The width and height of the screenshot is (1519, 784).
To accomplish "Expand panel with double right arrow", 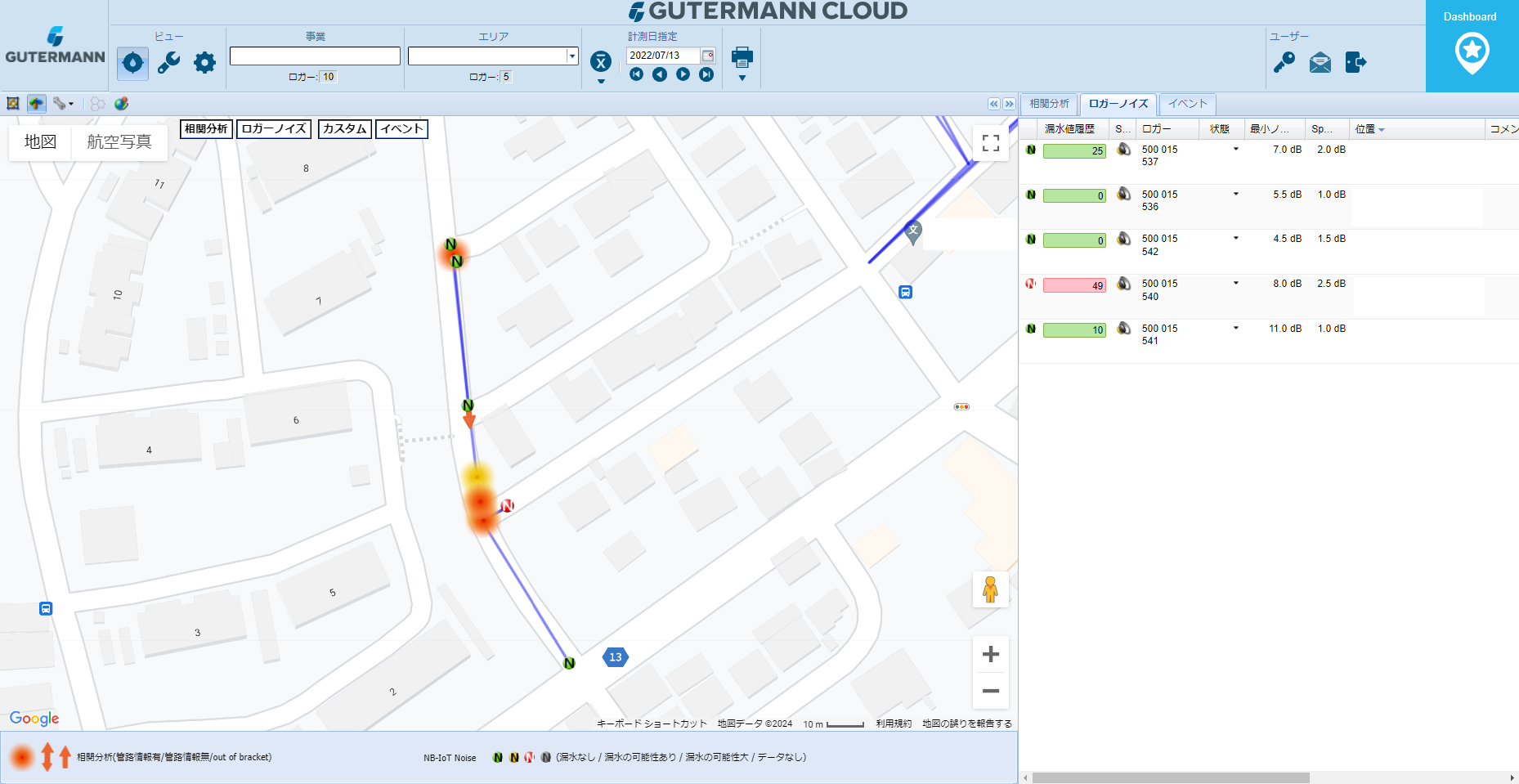I will pos(1009,104).
